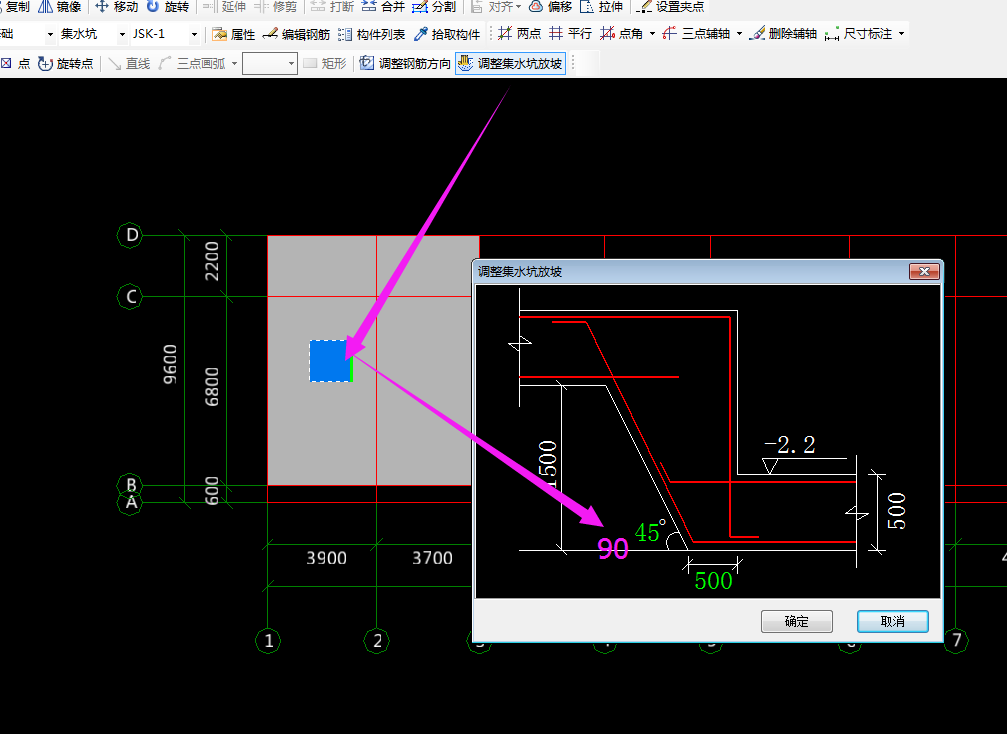Open the 构件列表 component list
The width and height of the screenshot is (1007, 734).
tap(371, 34)
